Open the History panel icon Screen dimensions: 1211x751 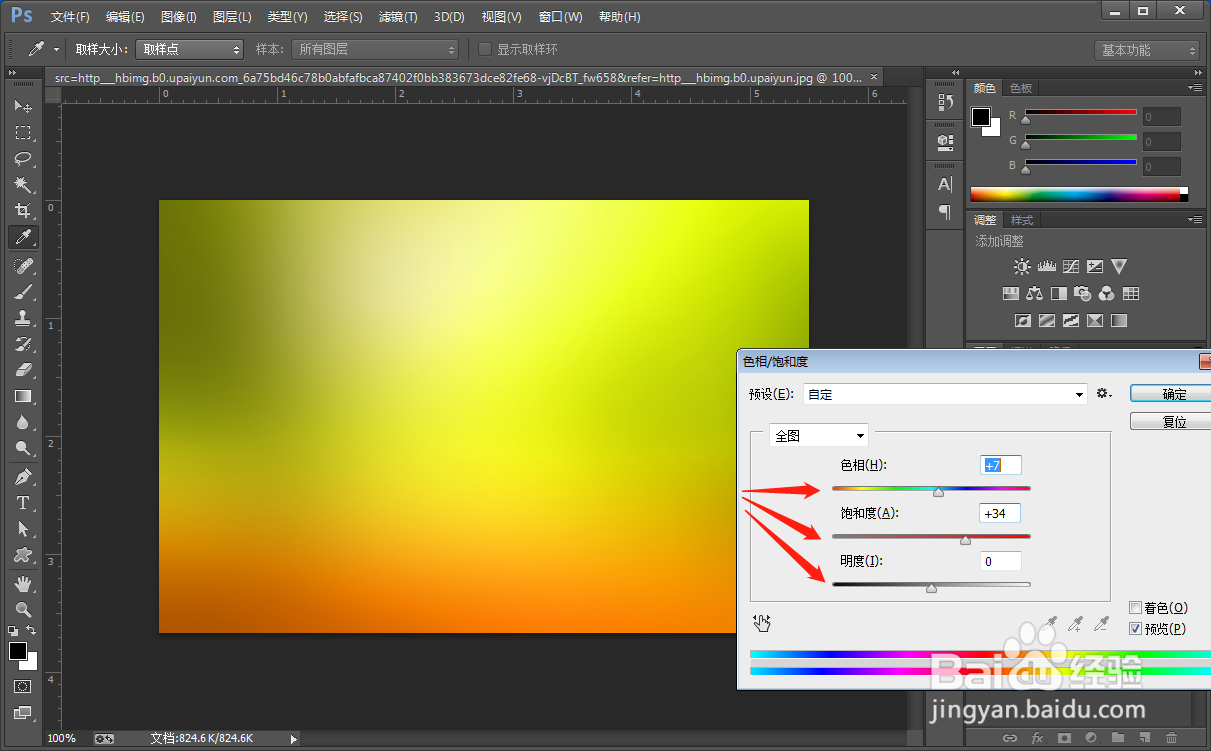click(945, 102)
